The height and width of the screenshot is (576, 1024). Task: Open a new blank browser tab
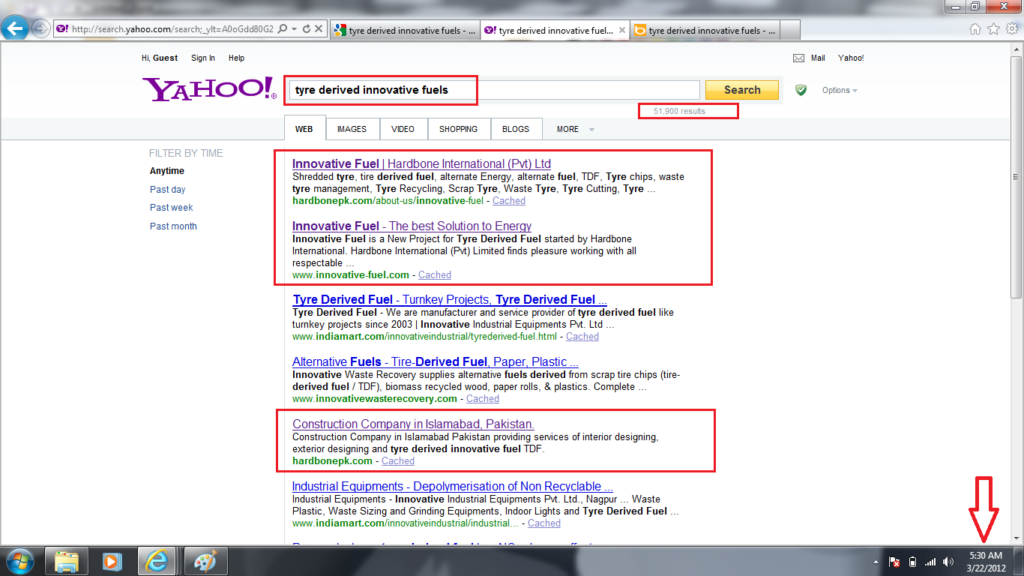pos(790,30)
